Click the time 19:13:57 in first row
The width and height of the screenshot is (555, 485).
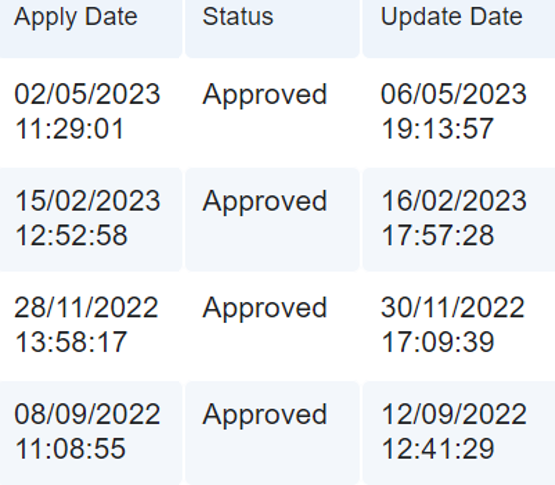tap(437, 129)
